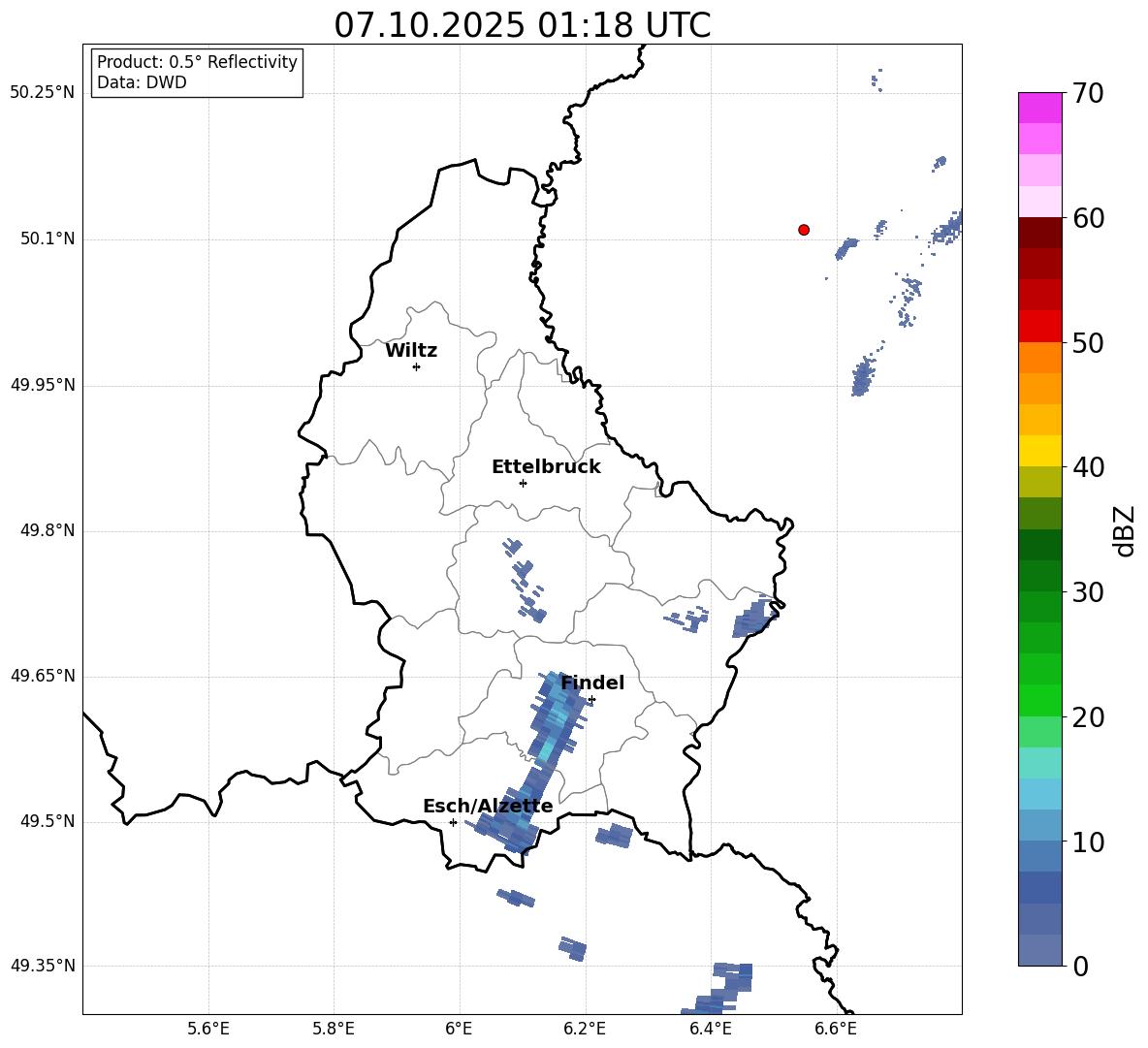This screenshot has width=1148, height=1048.
Task: Click the 49.5°N latitude label
Action: point(48,822)
